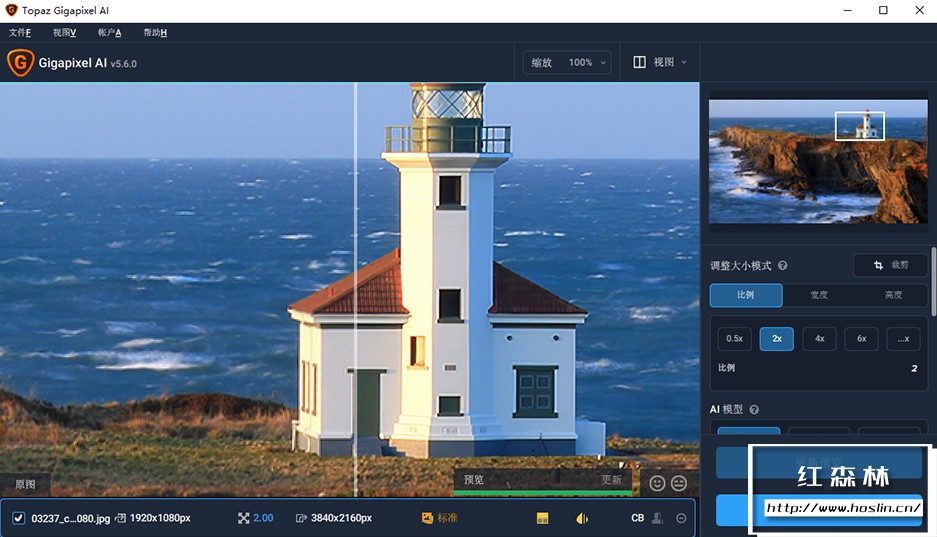
Task: Open the 视图 menu in menu bar
Action: [65, 32]
